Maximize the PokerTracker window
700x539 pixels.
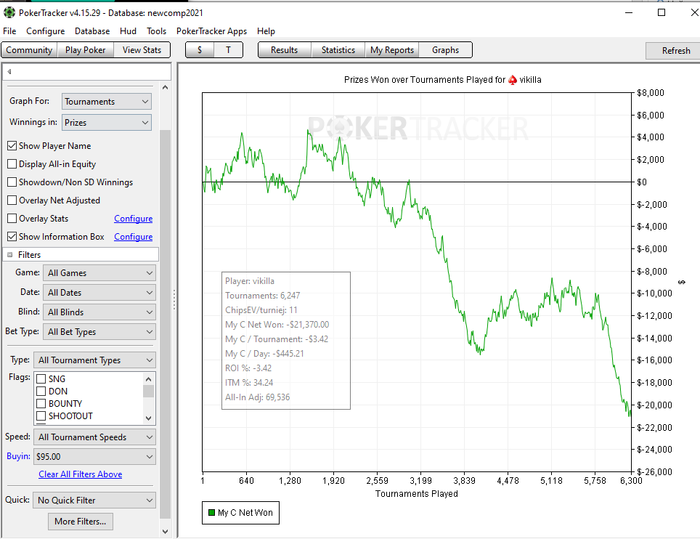[662, 12]
